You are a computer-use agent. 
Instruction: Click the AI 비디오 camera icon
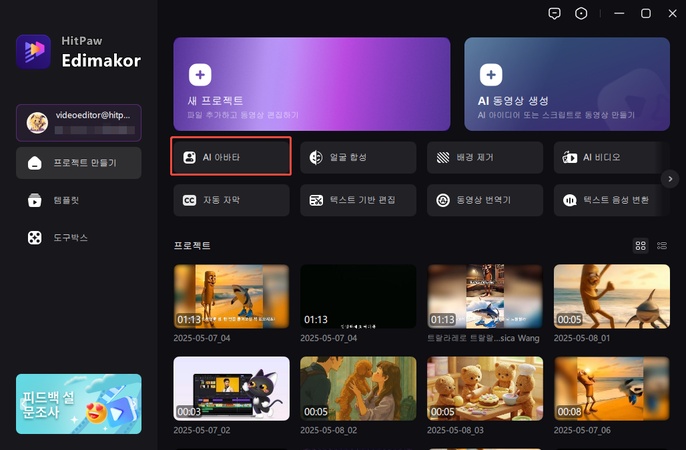570,157
